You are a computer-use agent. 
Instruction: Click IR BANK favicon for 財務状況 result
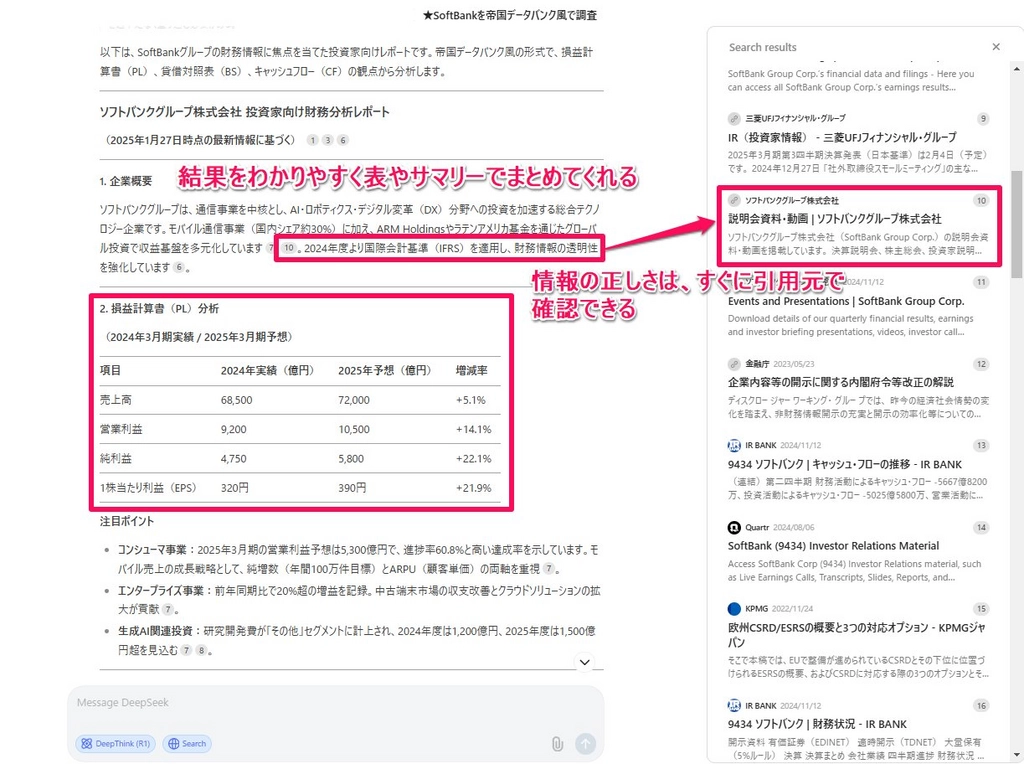point(734,706)
